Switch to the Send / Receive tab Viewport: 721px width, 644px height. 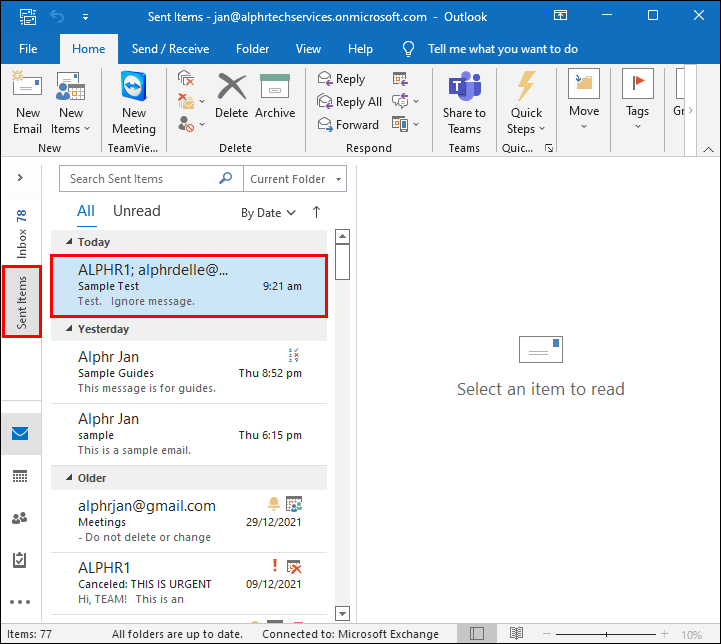click(170, 49)
